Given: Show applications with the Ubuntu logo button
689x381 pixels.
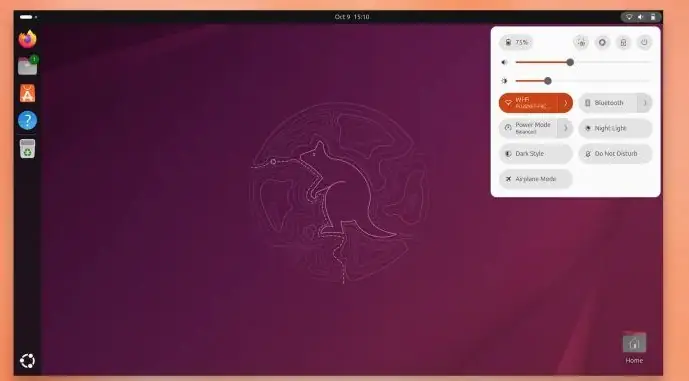Looking at the screenshot, I should pos(27,361).
